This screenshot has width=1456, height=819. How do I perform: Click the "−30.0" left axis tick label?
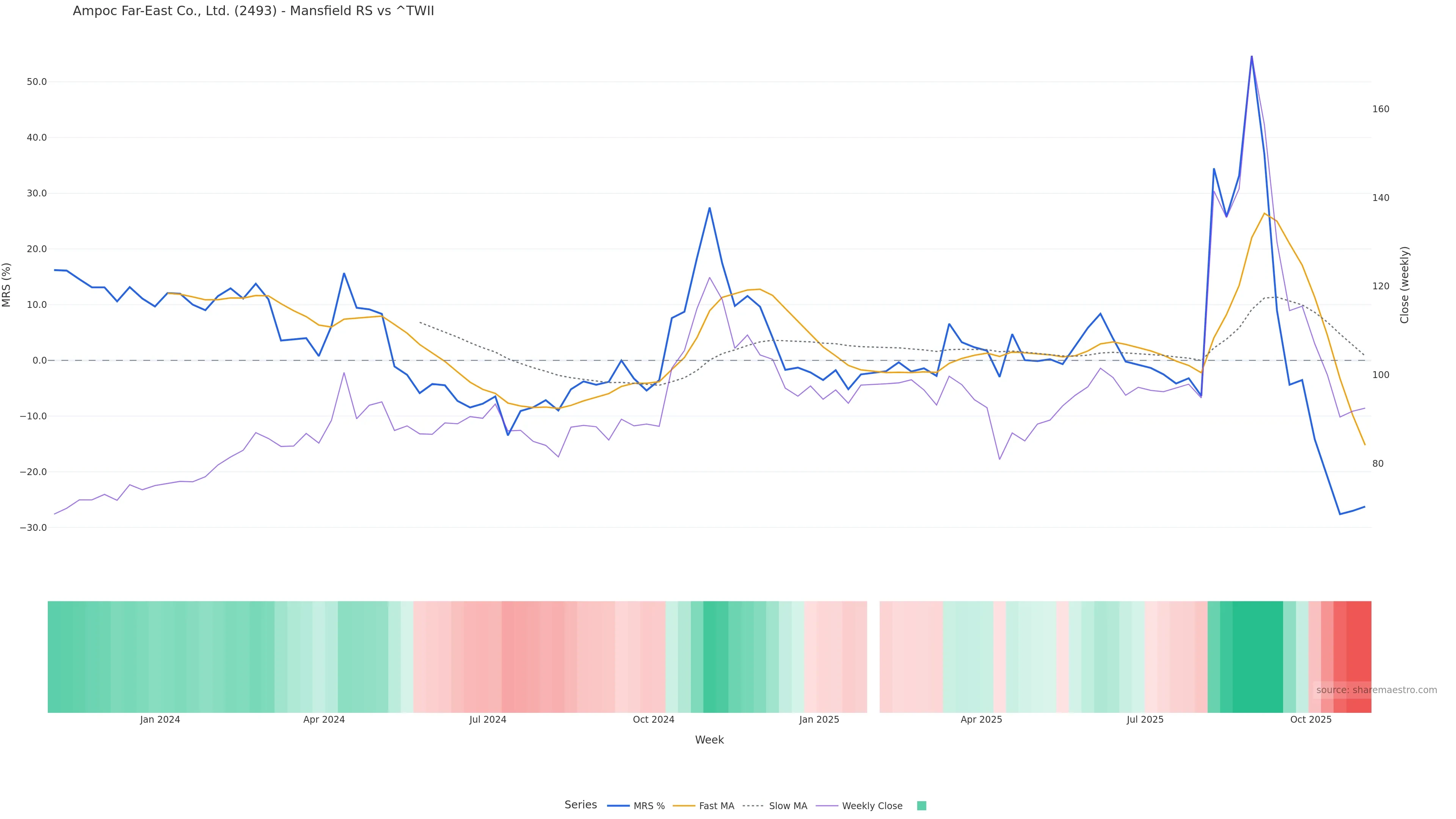33,527
